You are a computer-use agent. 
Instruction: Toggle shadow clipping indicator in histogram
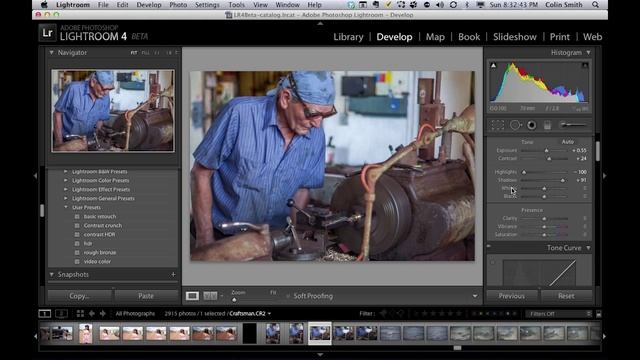coord(493,65)
